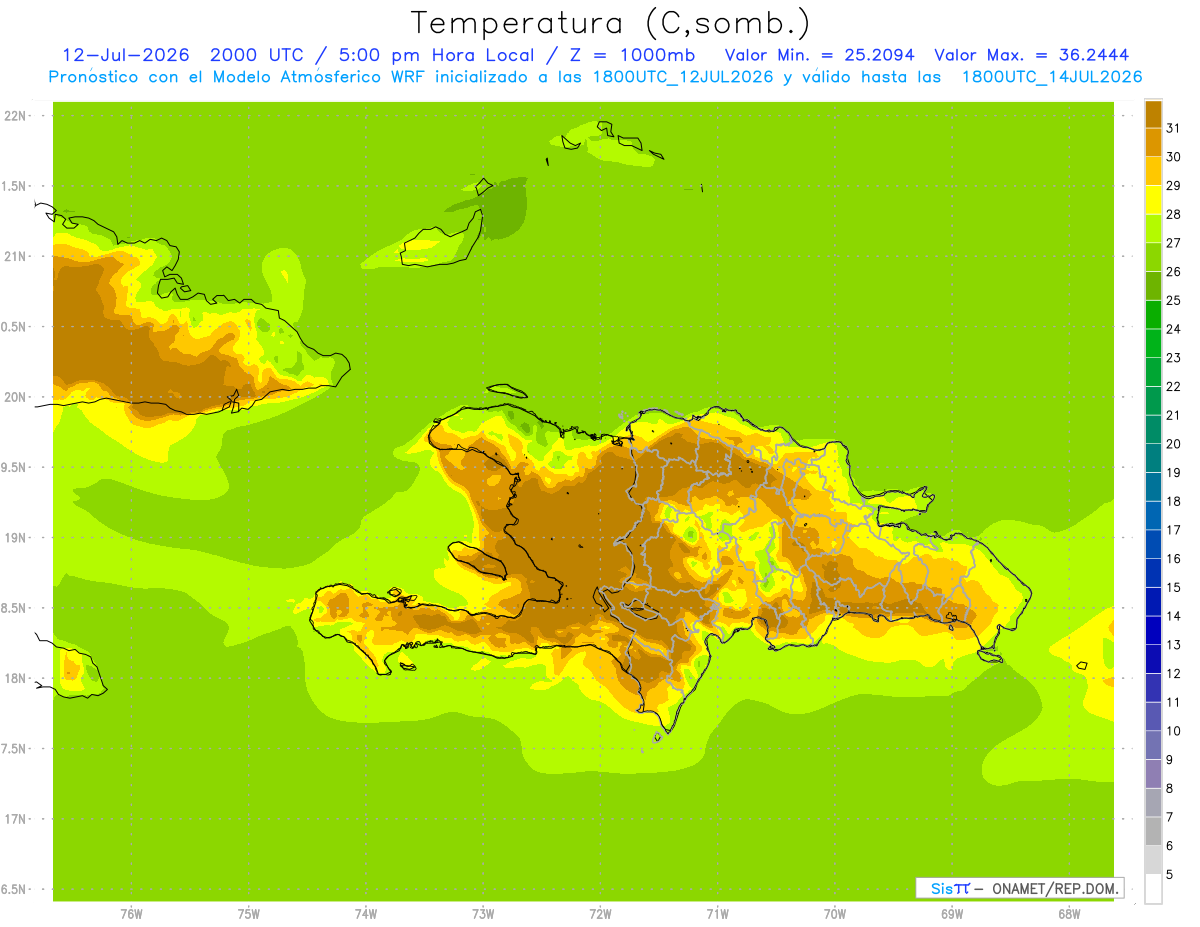Screen dimensions: 1200x927
Task: Click the '20N' latitude label
Action: 15,397
